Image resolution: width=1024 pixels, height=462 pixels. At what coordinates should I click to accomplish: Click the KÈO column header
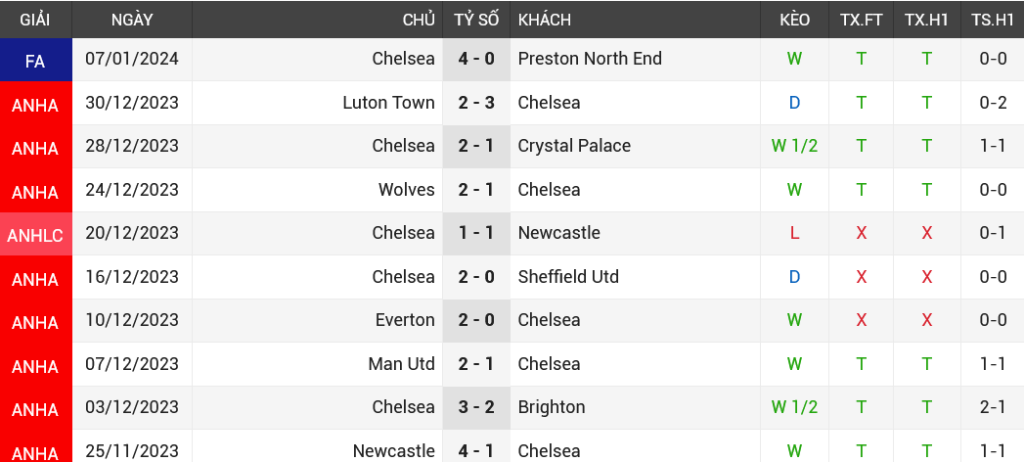pyautogui.click(x=794, y=20)
